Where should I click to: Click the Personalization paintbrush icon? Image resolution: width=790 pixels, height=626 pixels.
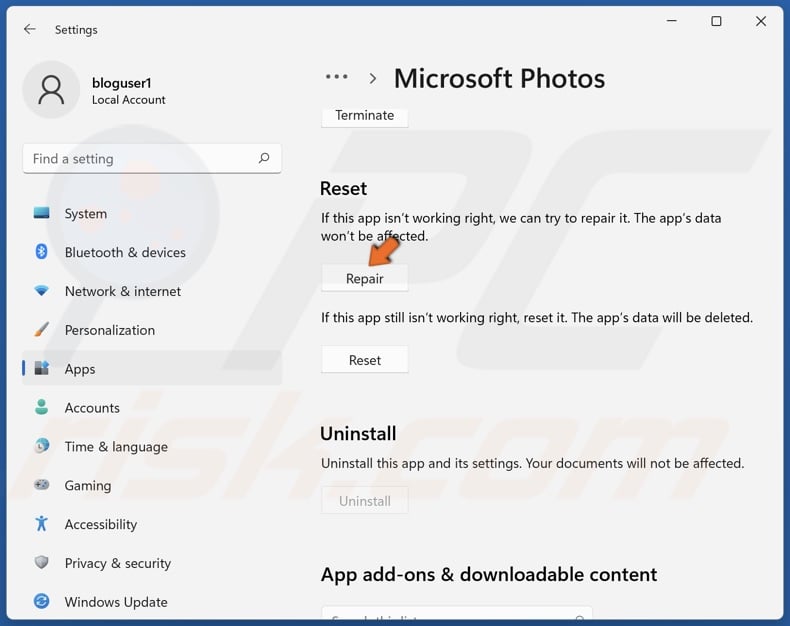click(41, 330)
